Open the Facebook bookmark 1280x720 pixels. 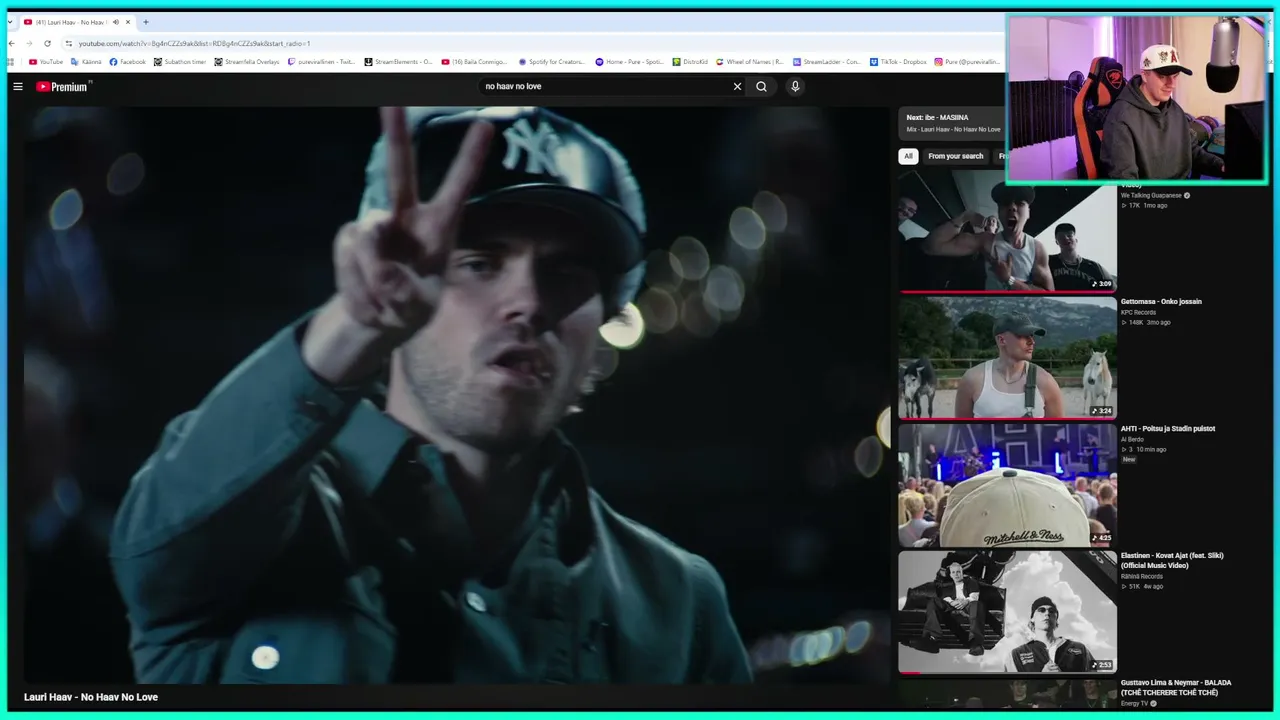pyautogui.click(x=128, y=62)
